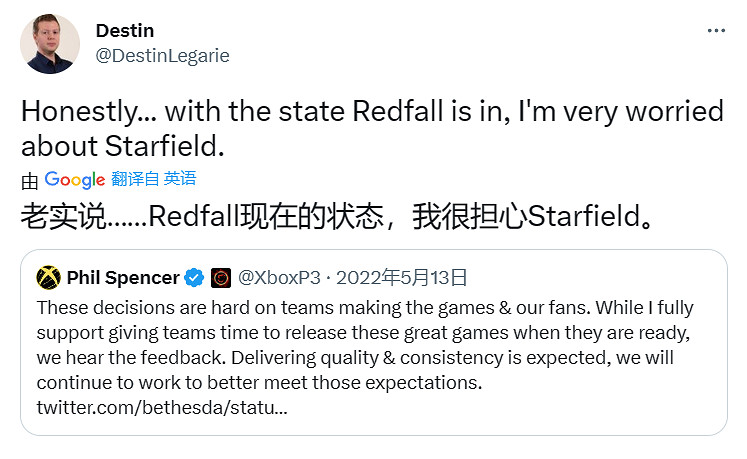747x459 pixels.
Task: Click the Google logo in translation credit
Action: 75,180
